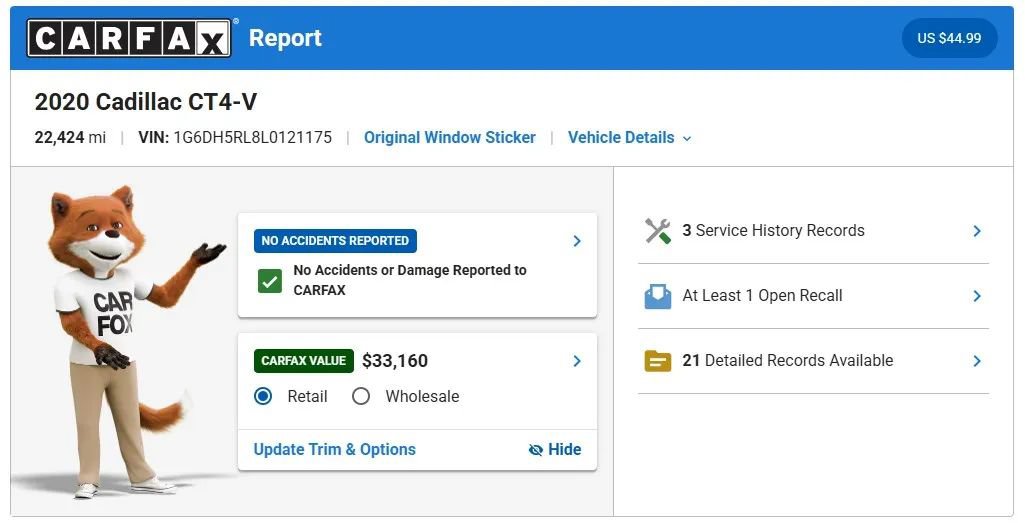Image resolution: width=1025 pixels, height=523 pixels.
Task: Select the Wholesale radio button
Action: (x=361, y=396)
